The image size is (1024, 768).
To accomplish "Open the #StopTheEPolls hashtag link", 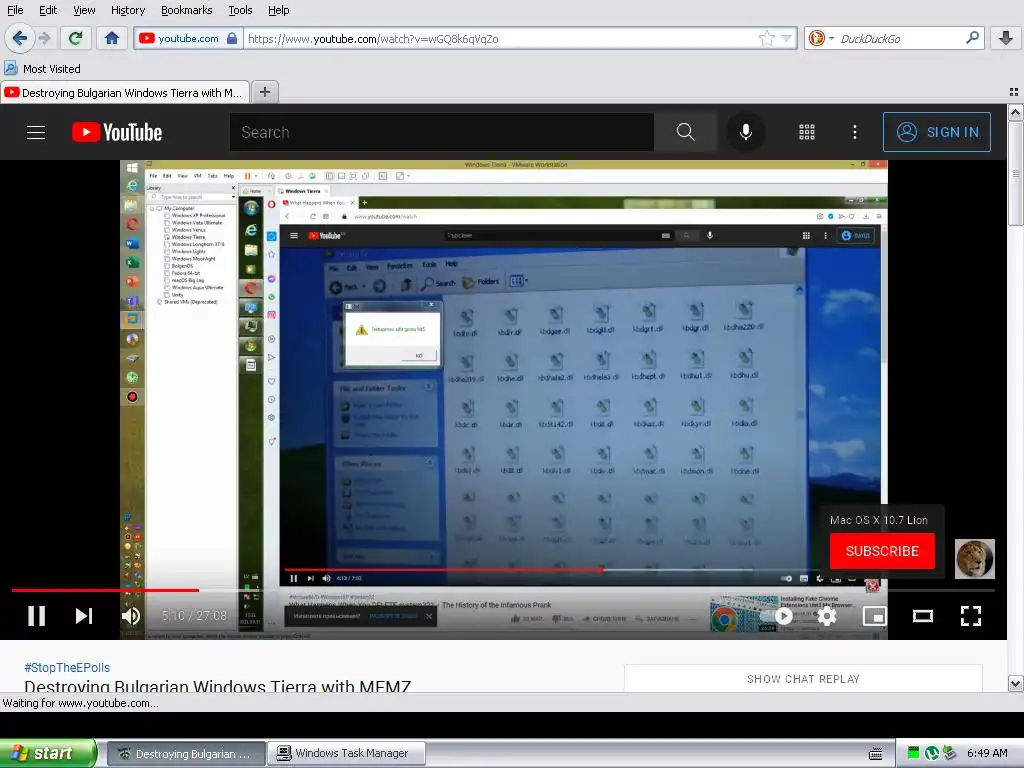I will click(x=67, y=667).
